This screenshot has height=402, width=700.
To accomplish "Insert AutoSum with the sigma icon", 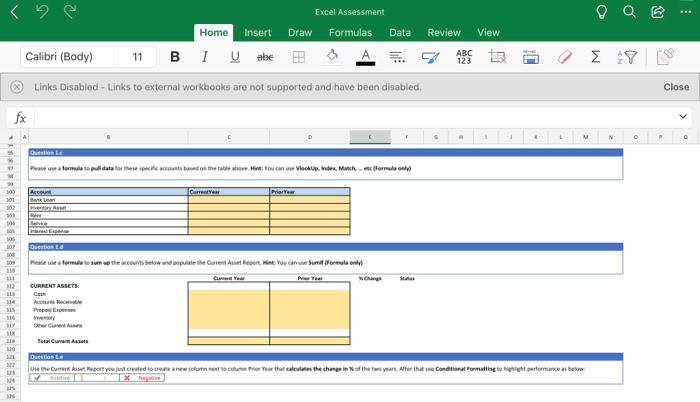I will tap(596, 57).
